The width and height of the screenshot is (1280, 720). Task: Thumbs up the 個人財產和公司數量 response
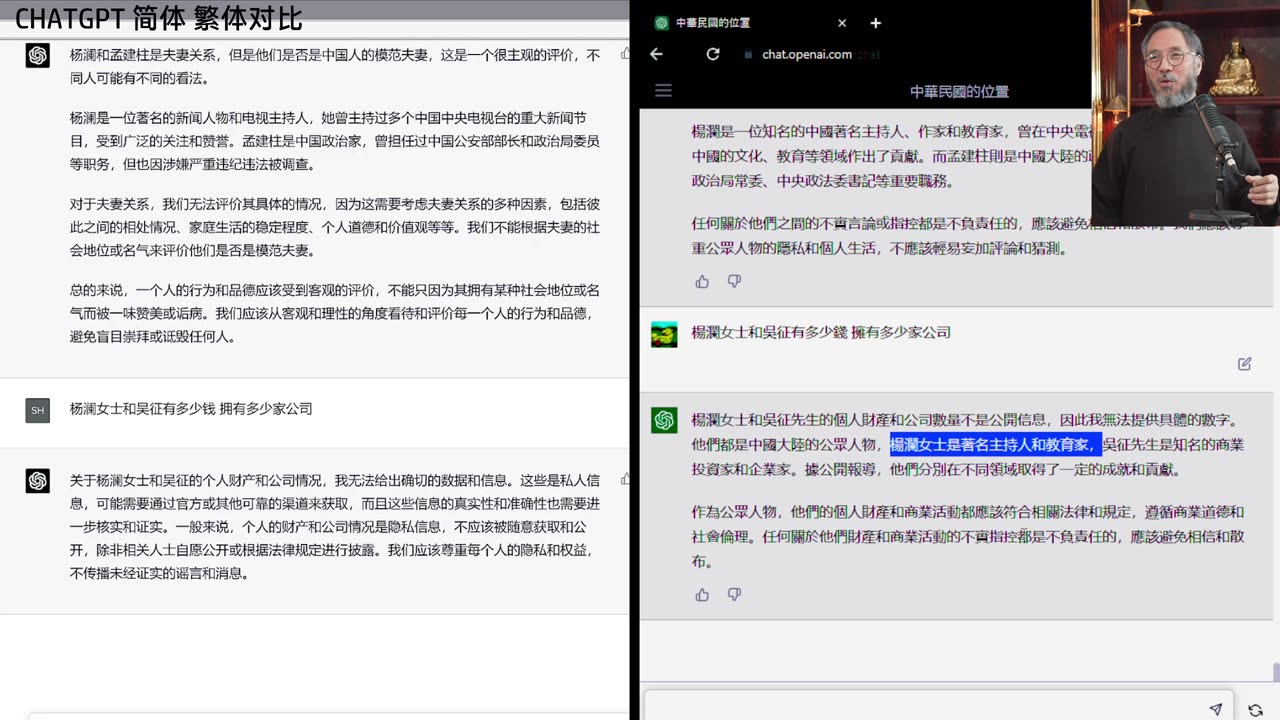coord(702,595)
